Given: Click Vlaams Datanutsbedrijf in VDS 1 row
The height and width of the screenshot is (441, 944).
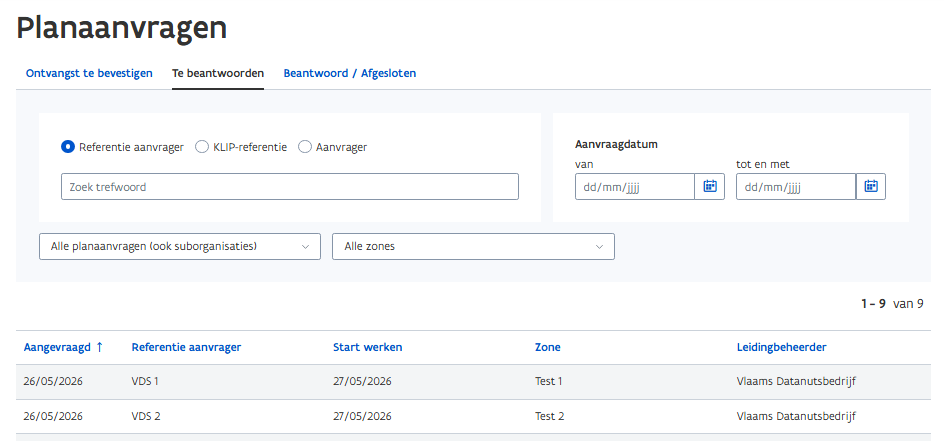Looking at the screenshot, I should coord(796,381).
